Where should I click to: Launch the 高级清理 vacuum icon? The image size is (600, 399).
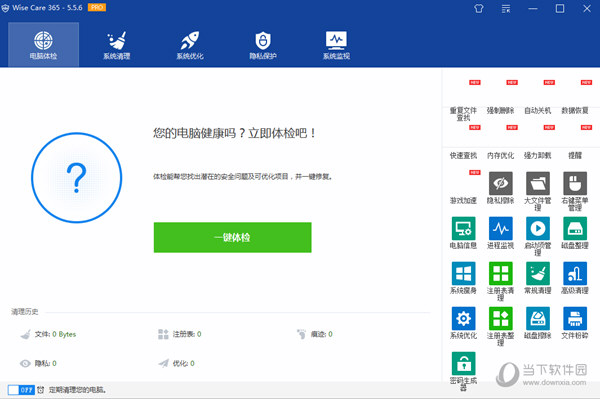(575, 274)
